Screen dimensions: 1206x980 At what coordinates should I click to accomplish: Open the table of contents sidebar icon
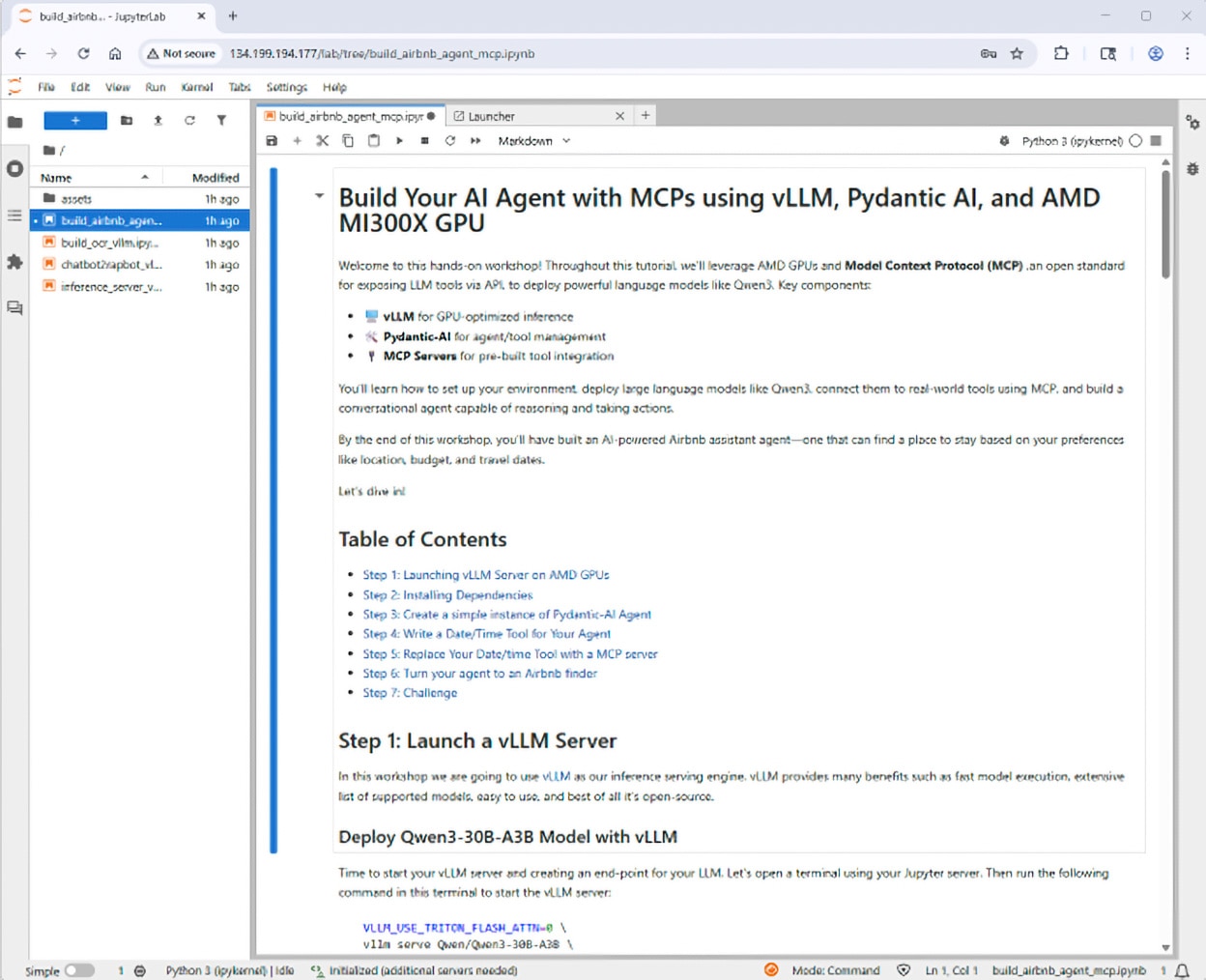pyautogui.click(x=14, y=216)
